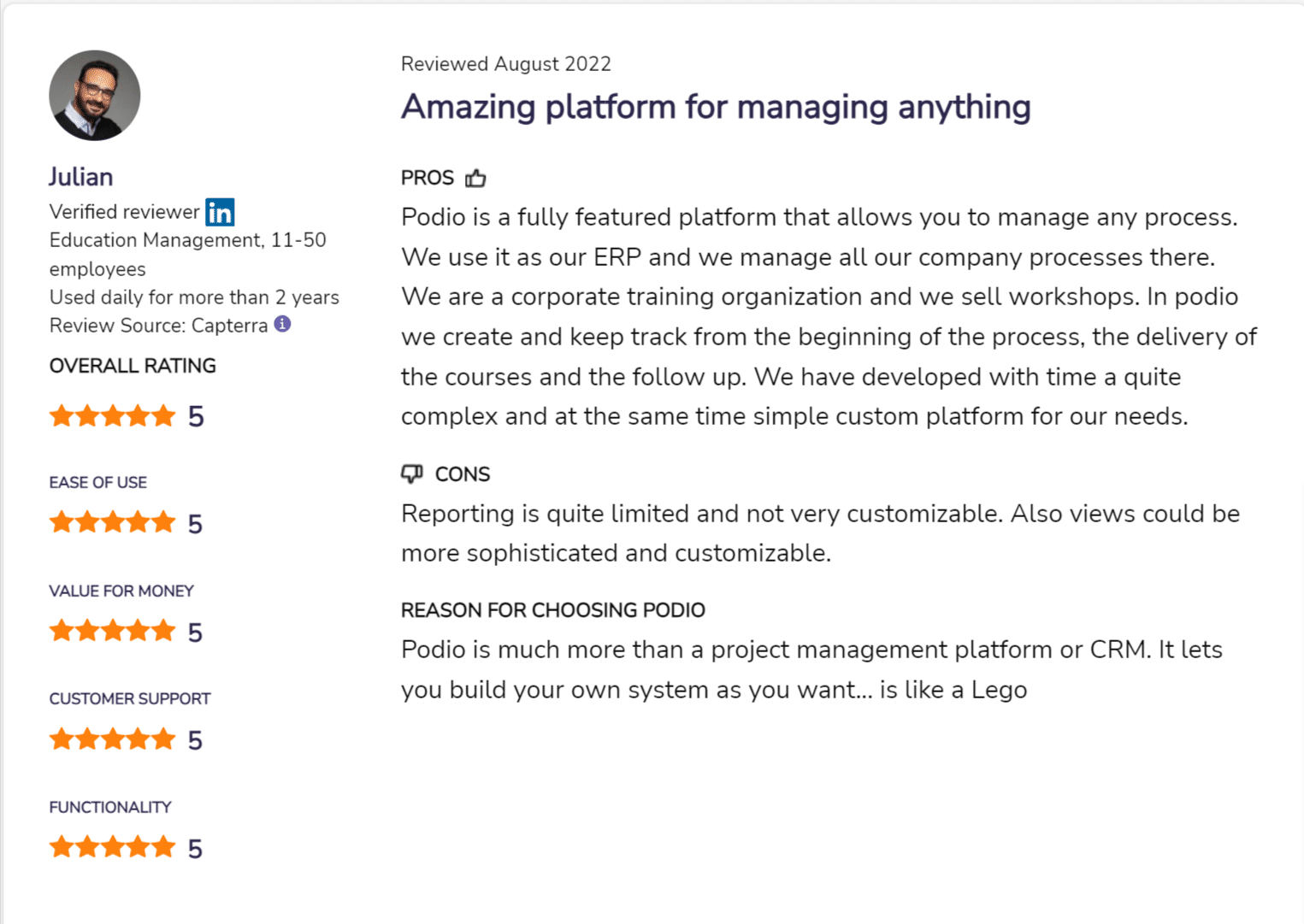Click the Value for Money star rating
The height and width of the screenshot is (924, 1304).
[x=112, y=631]
